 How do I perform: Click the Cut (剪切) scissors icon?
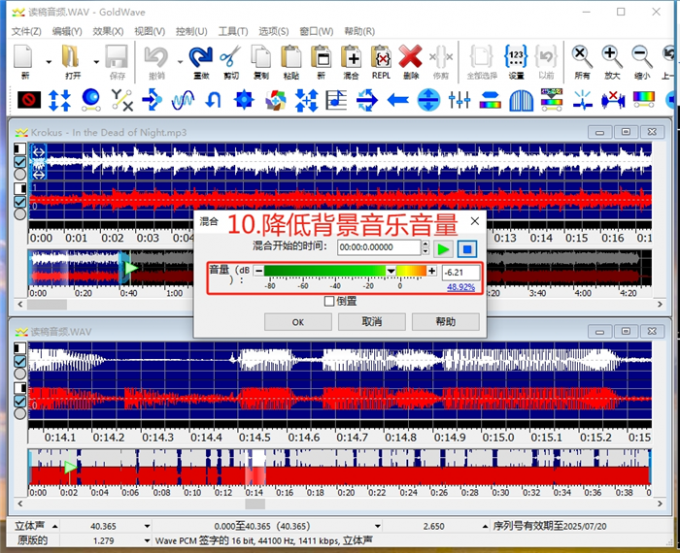tap(231, 57)
